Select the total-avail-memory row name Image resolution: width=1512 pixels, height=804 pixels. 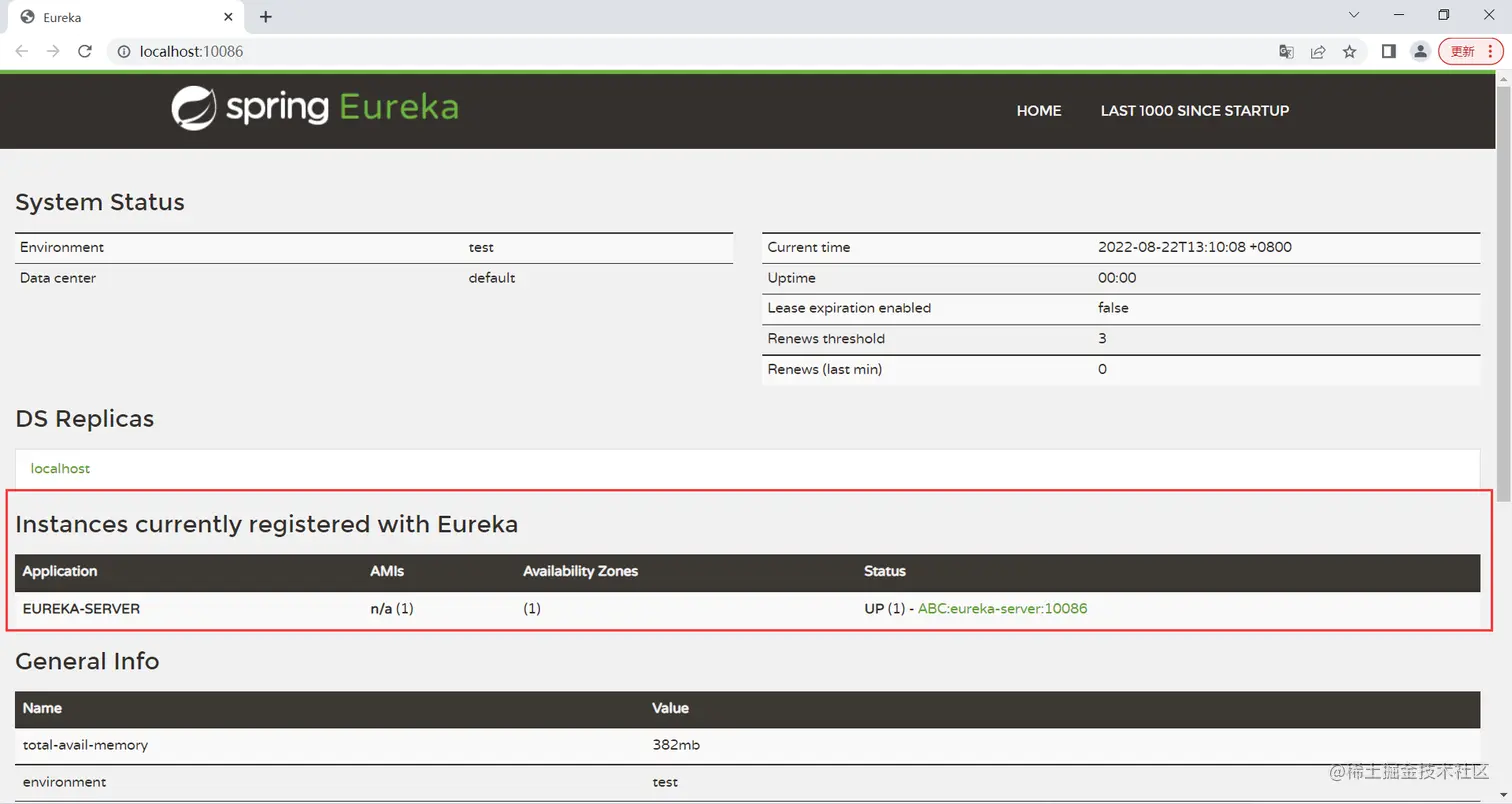(86, 745)
